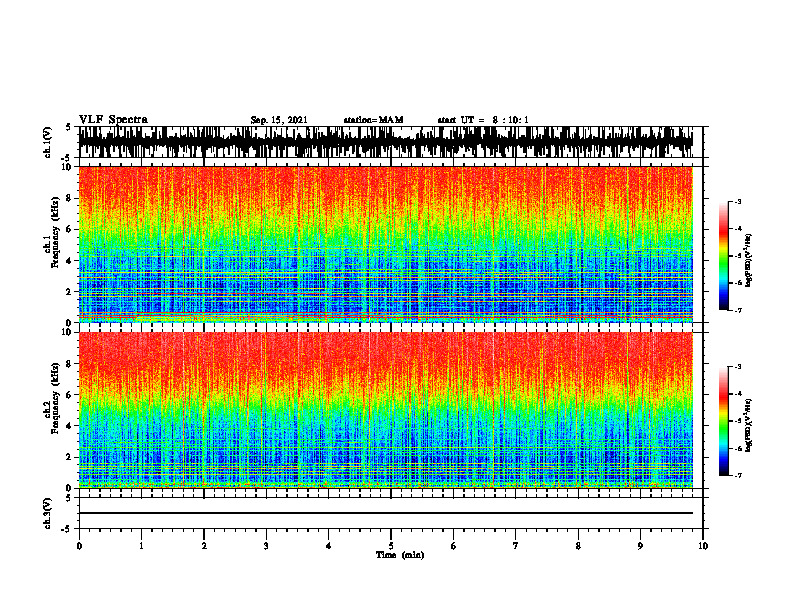Click the "ch.3(V)" axis label

click(x=48, y=513)
